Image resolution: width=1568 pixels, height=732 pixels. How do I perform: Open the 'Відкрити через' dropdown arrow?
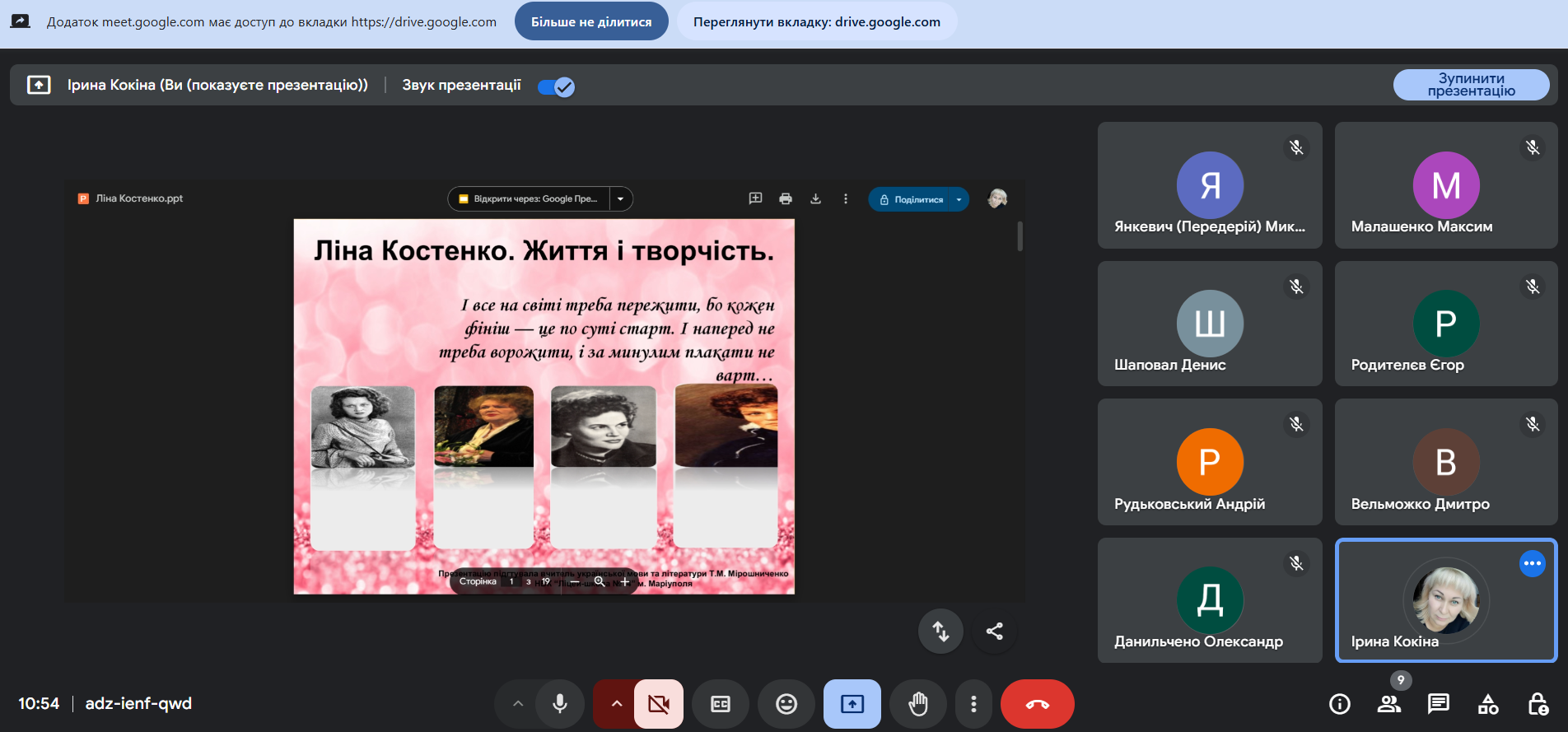(x=621, y=199)
